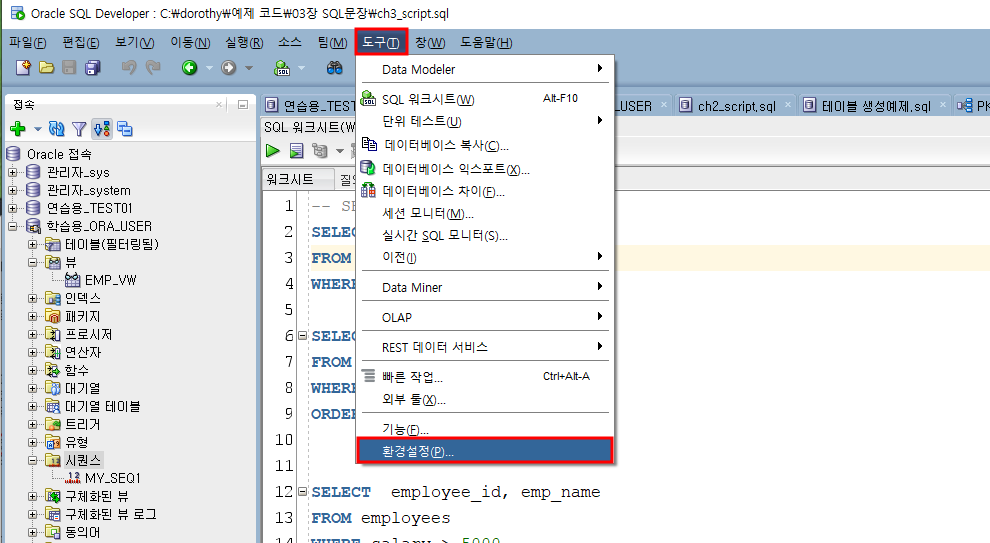This screenshot has height=543, width=990.
Task: Close the ch2_script.sql tab
Action: 788,105
